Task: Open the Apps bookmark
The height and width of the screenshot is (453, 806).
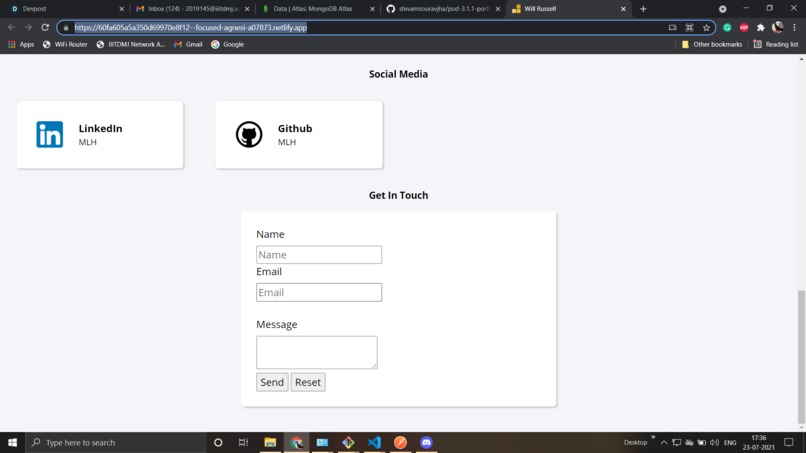Action: coord(21,44)
